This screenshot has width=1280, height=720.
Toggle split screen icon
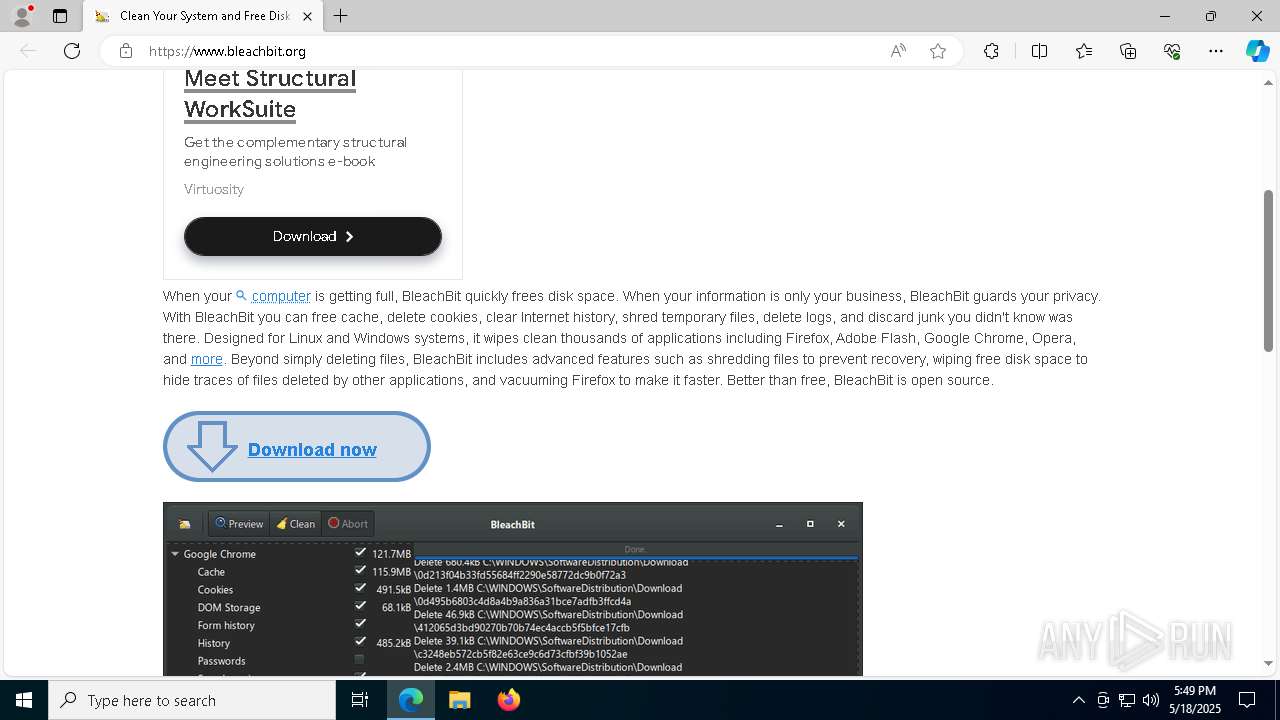pos(1039,51)
